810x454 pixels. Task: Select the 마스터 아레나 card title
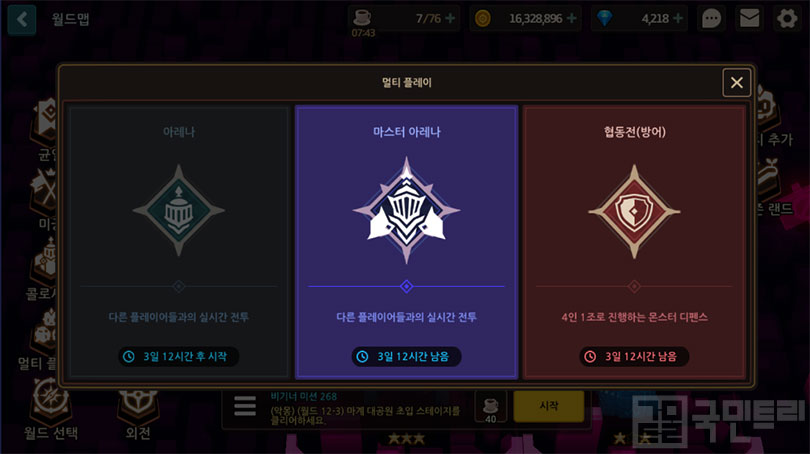click(x=407, y=132)
